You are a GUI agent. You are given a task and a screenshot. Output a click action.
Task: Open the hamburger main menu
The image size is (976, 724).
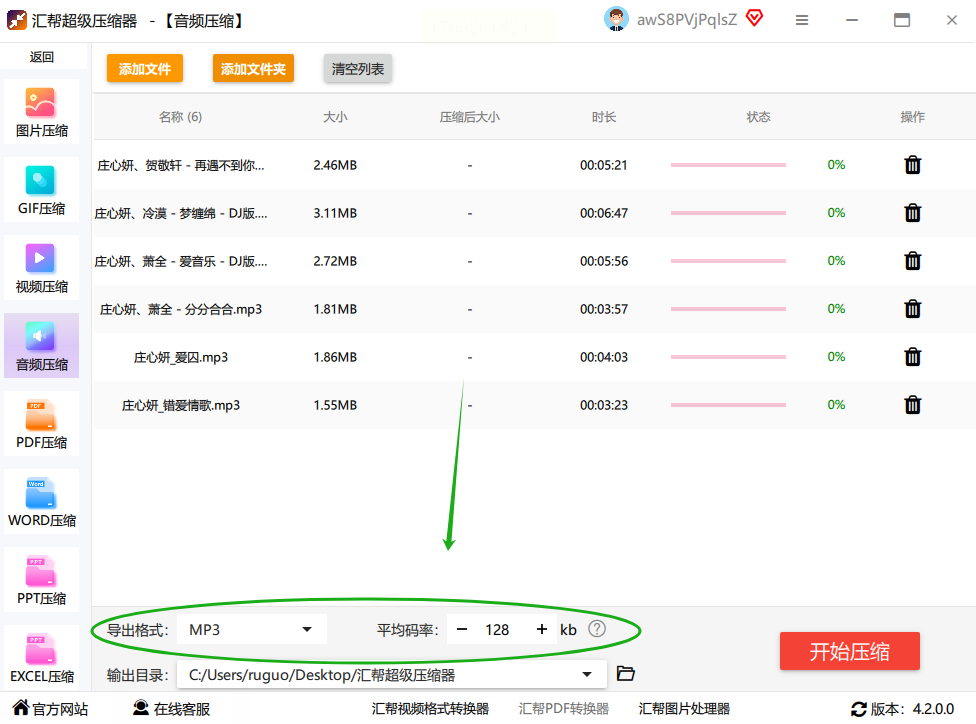(x=802, y=20)
